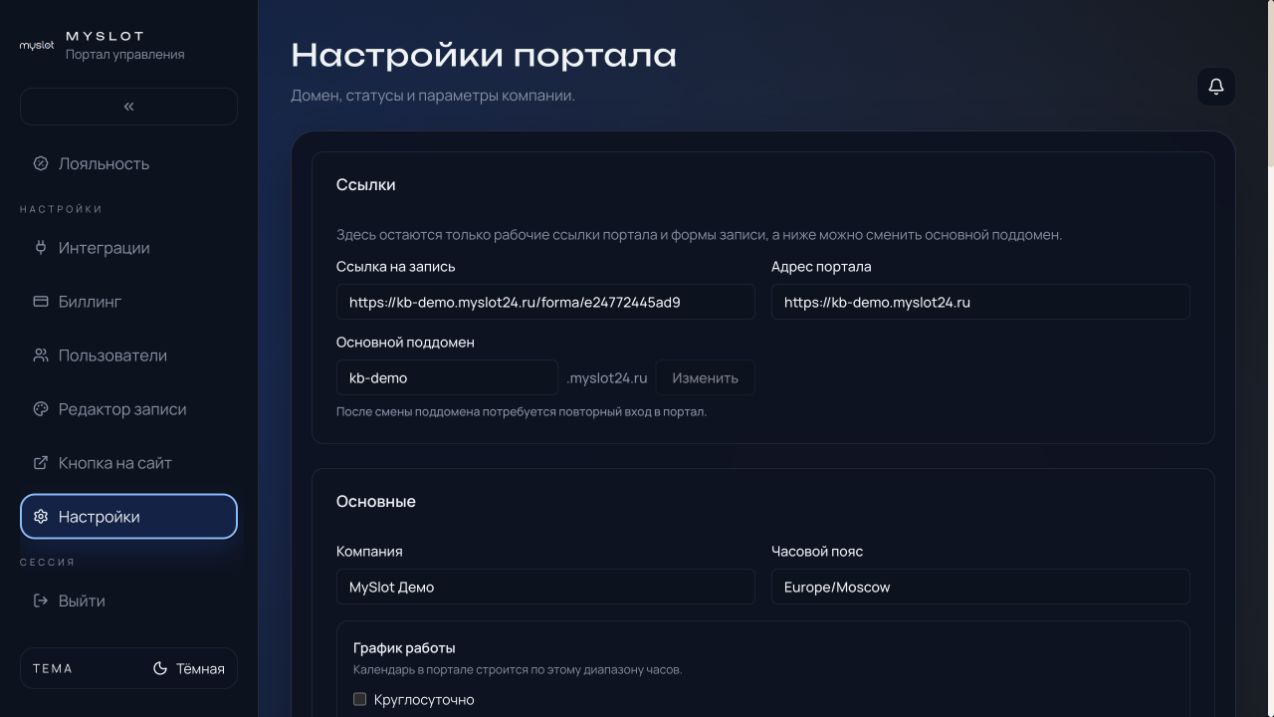The height and width of the screenshot is (717, 1274).
Task: Click the .myslot24.ru domain suffix text
Action: pyautogui.click(x=607, y=378)
